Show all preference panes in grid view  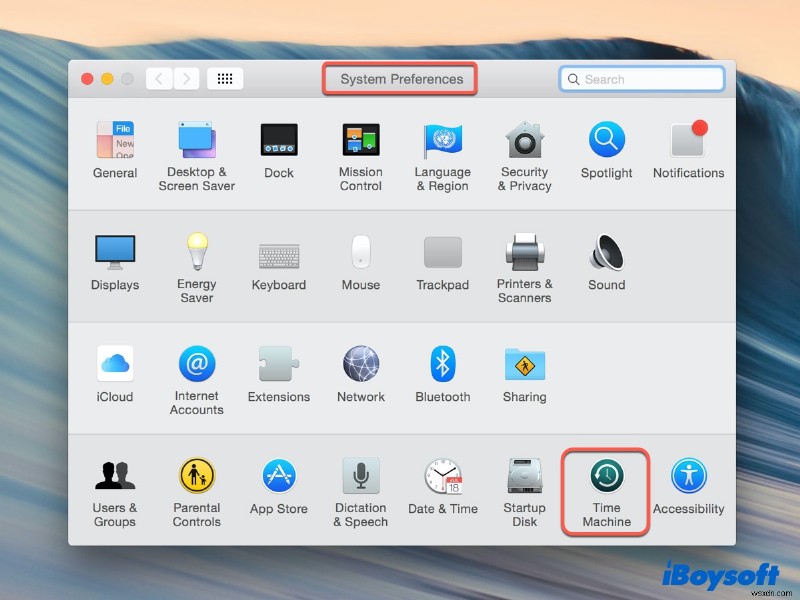click(x=224, y=78)
